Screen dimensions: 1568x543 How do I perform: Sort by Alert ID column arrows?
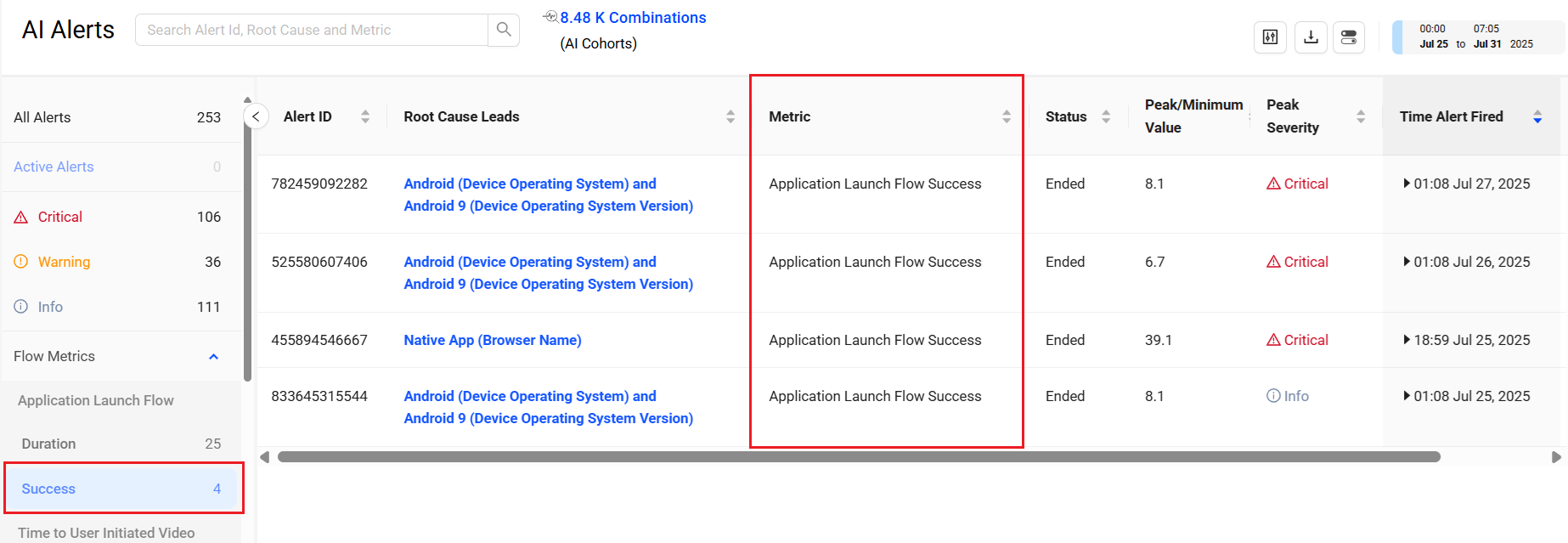click(365, 116)
